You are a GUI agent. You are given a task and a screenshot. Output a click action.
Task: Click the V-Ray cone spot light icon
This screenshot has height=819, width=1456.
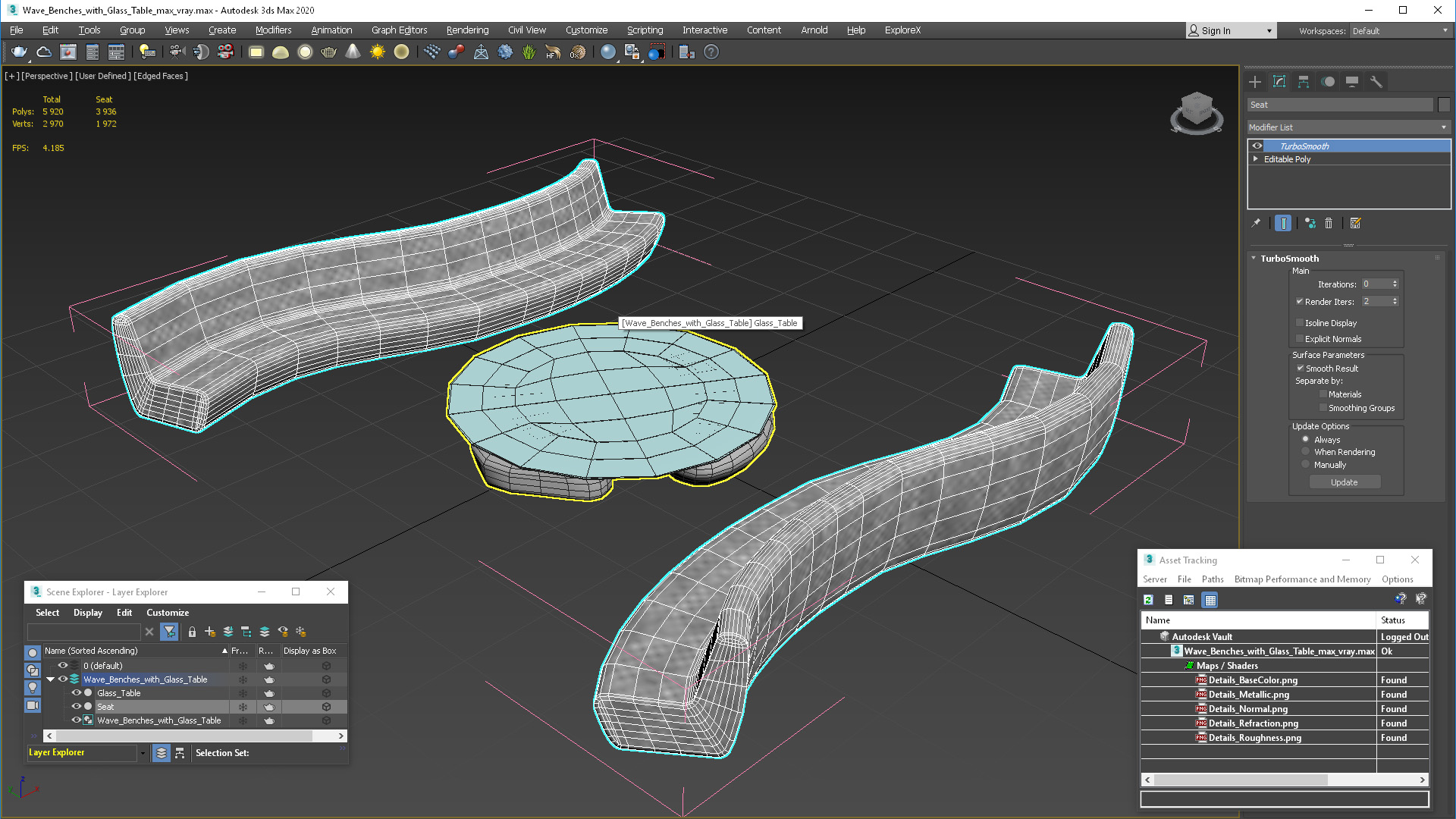coord(353,52)
